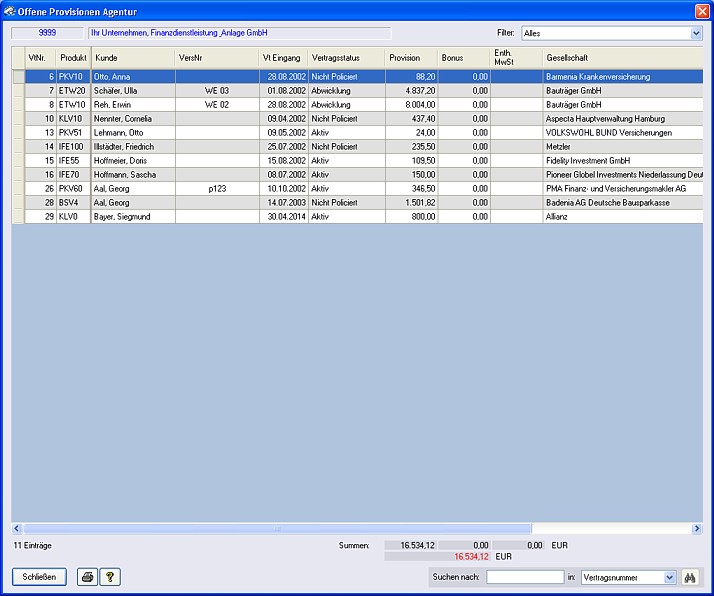Click the Kunde column header
The height and width of the screenshot is (596, 714).
pos(133,58)
